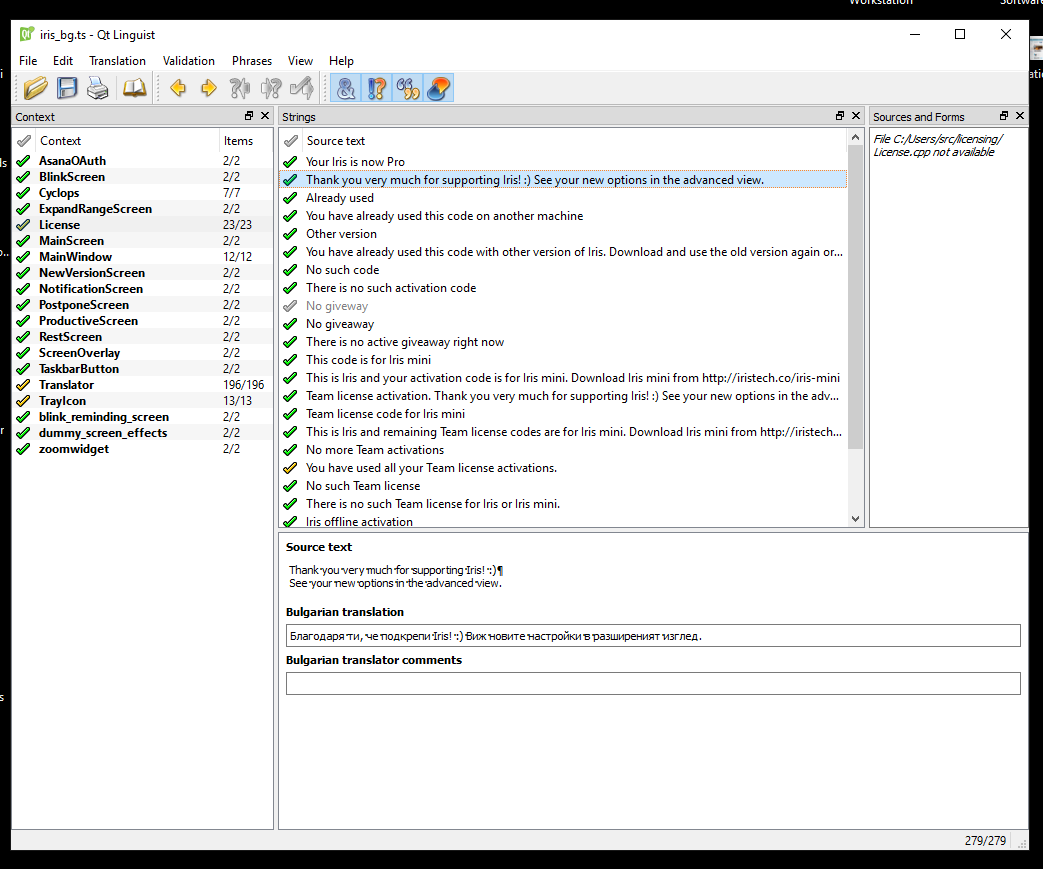This screenshot has height=869, width=1043.
Task: Toggle checkmark beside 'No such code'
Action: point(290,269)
